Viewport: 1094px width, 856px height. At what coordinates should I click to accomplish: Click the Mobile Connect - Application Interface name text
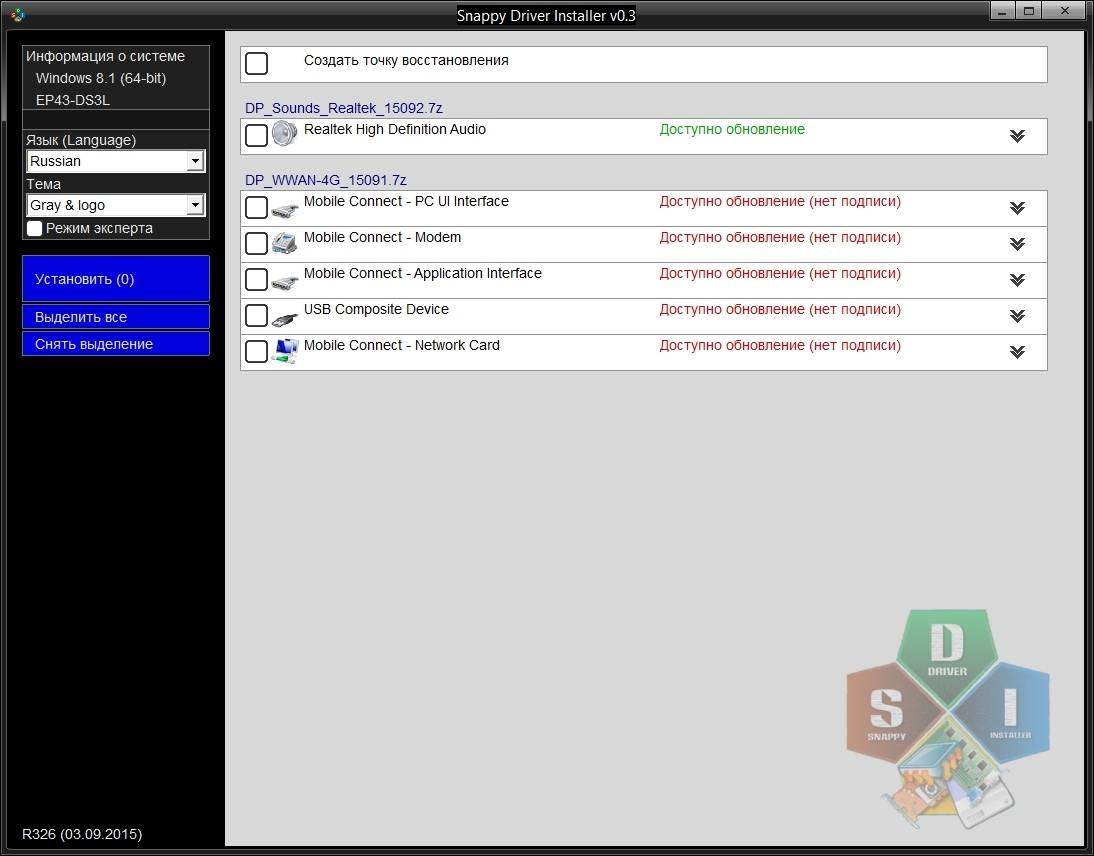point(423,273)
